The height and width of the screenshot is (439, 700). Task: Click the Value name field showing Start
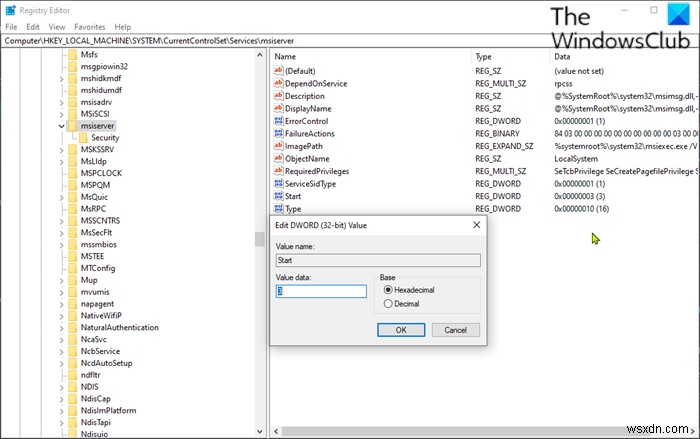point(378,260)
